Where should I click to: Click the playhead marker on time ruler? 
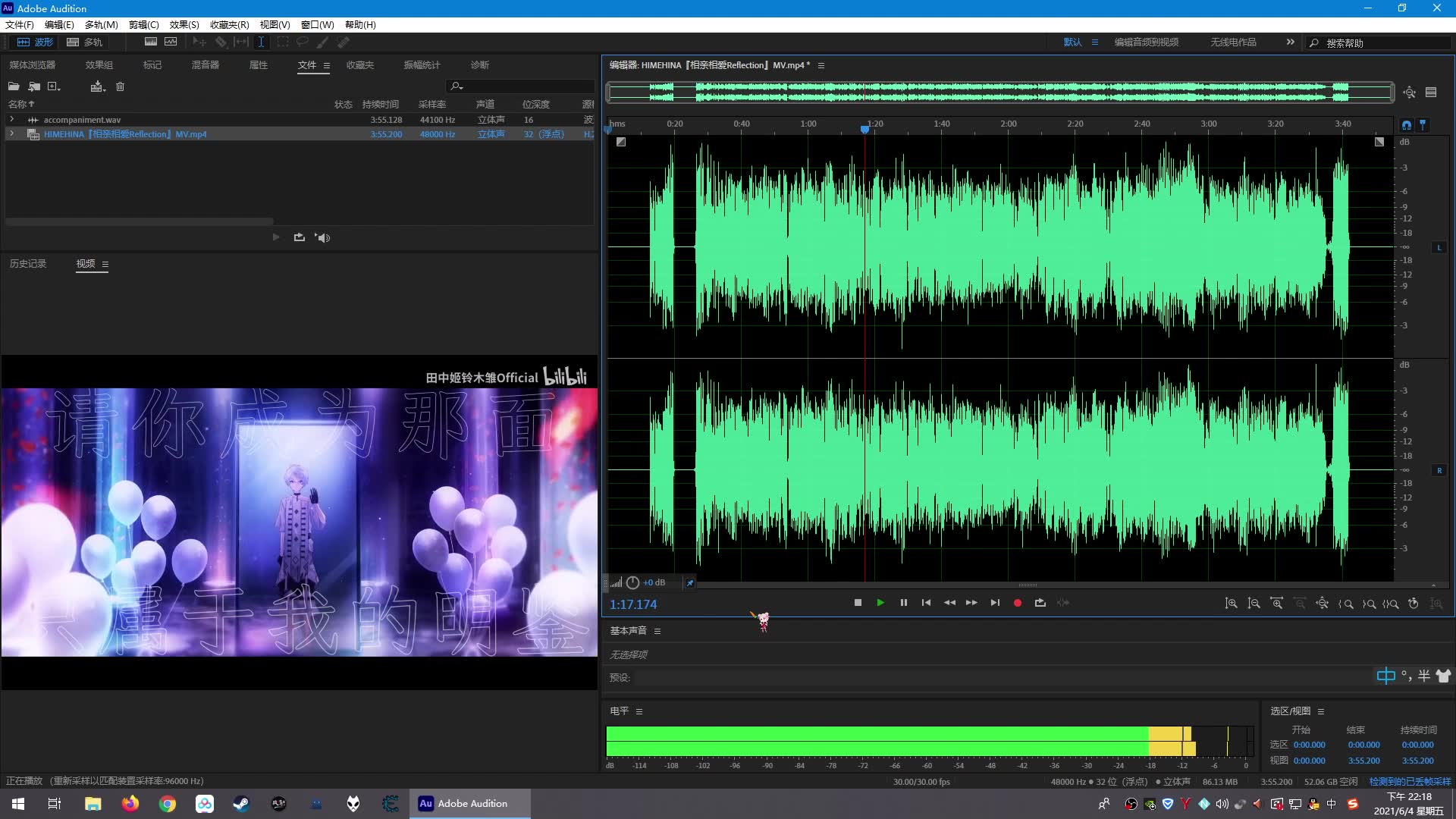click(864, 130)
